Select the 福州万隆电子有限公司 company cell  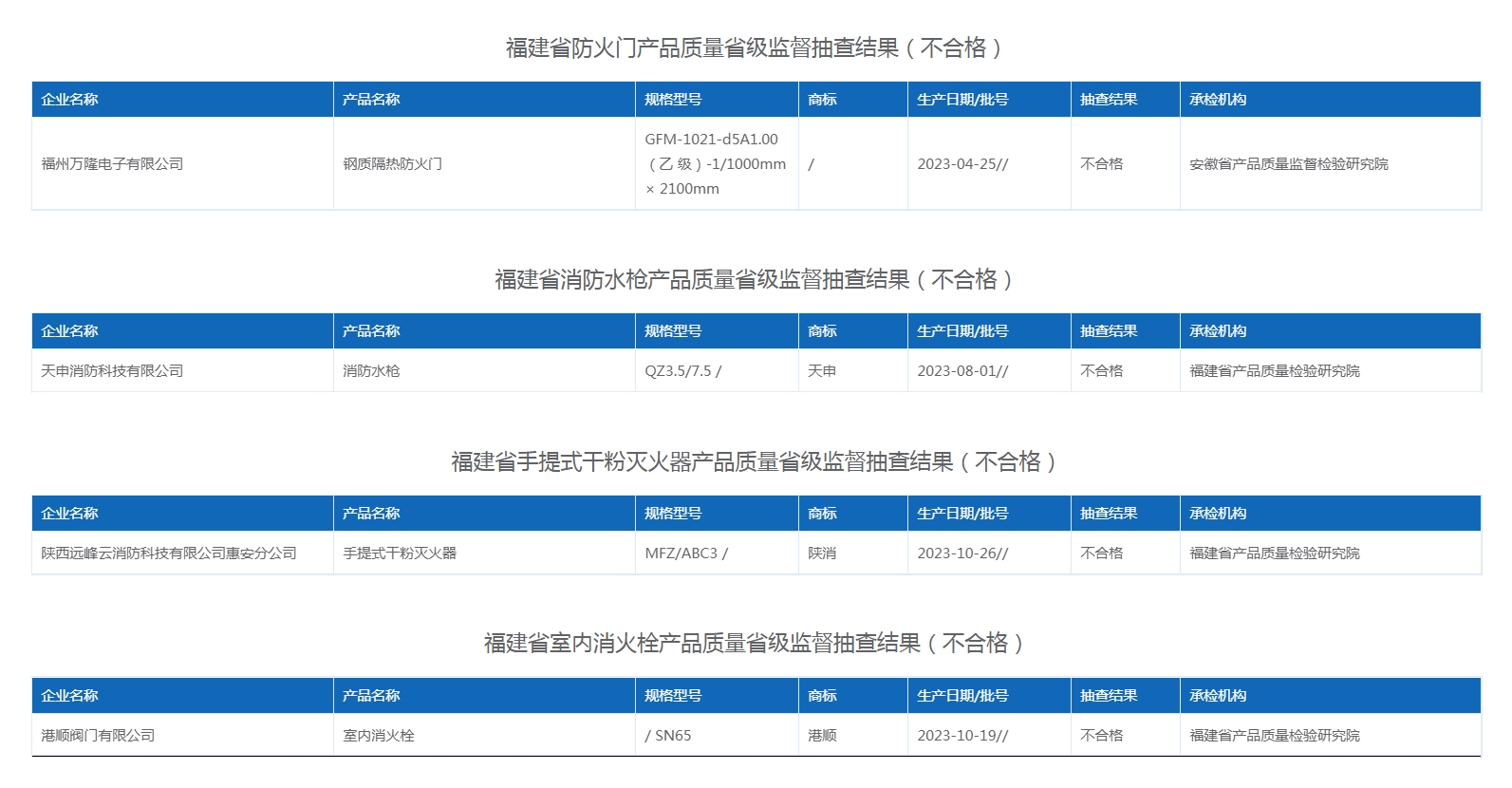(112, 164)
